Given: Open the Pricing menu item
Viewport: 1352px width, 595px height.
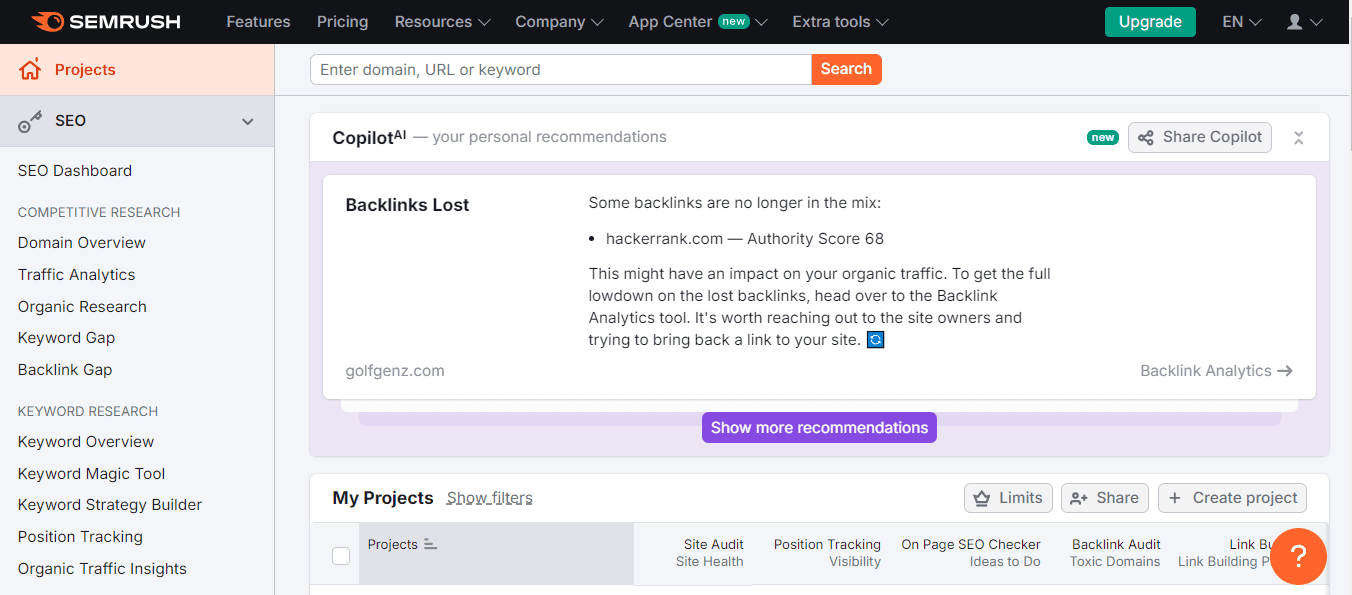Looking at the screenshot, I should click(342, 22).
